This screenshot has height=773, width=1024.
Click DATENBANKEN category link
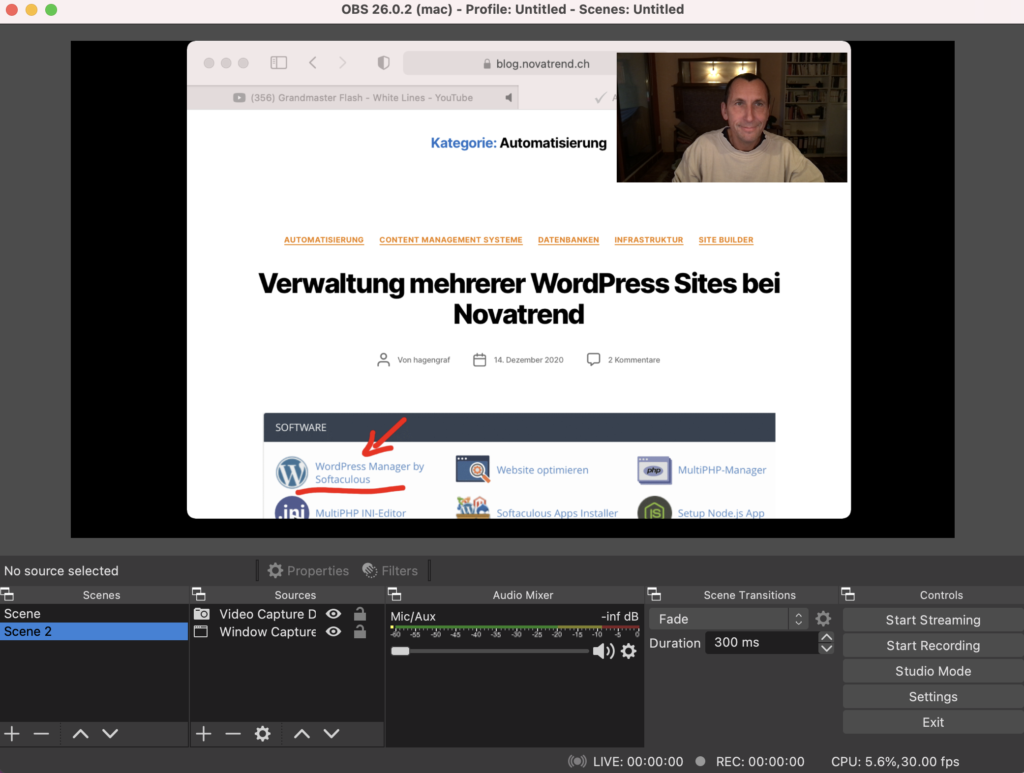click(x=568, y=240)
